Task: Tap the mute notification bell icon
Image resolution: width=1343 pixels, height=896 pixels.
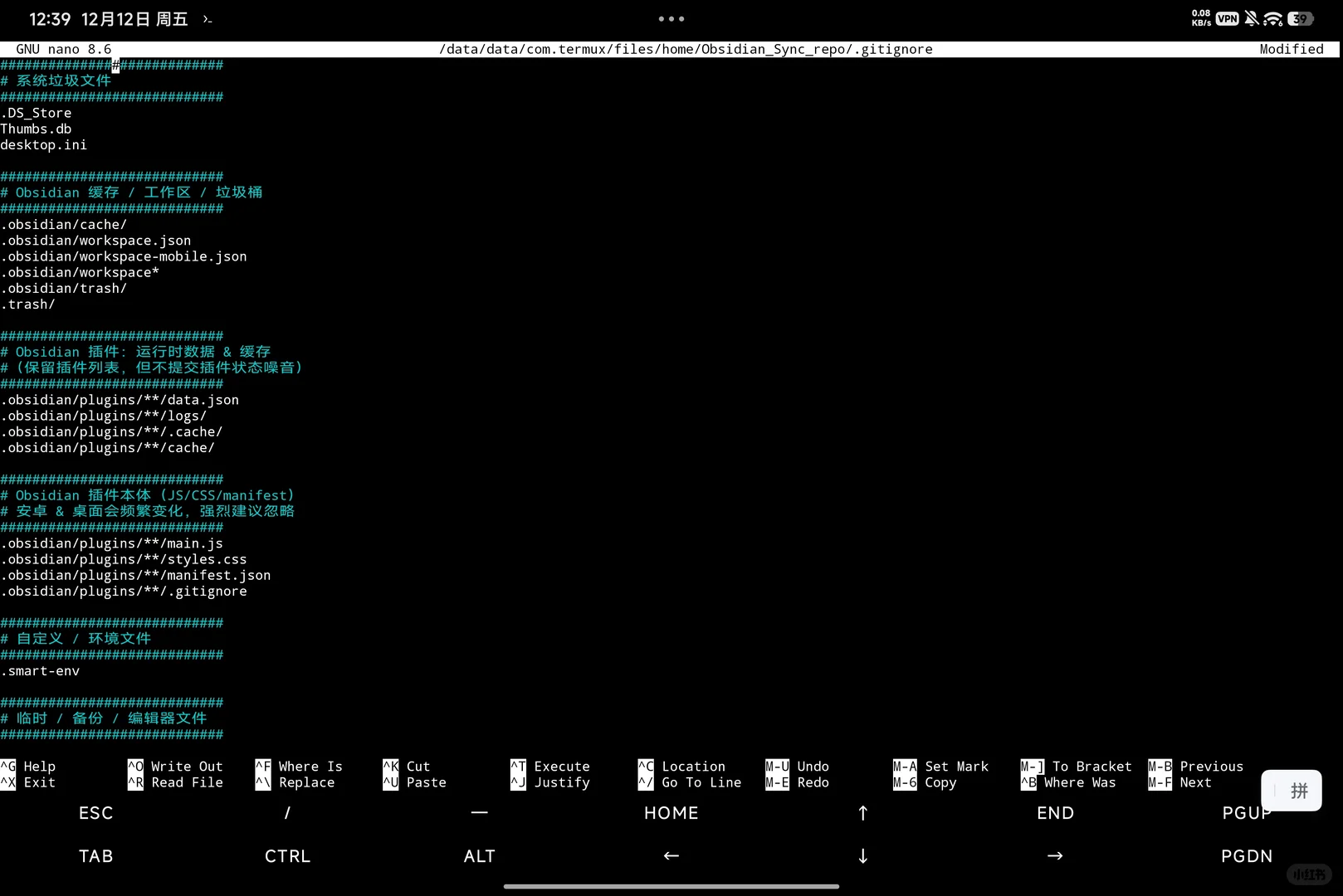Action: (x=1250, y=17)
